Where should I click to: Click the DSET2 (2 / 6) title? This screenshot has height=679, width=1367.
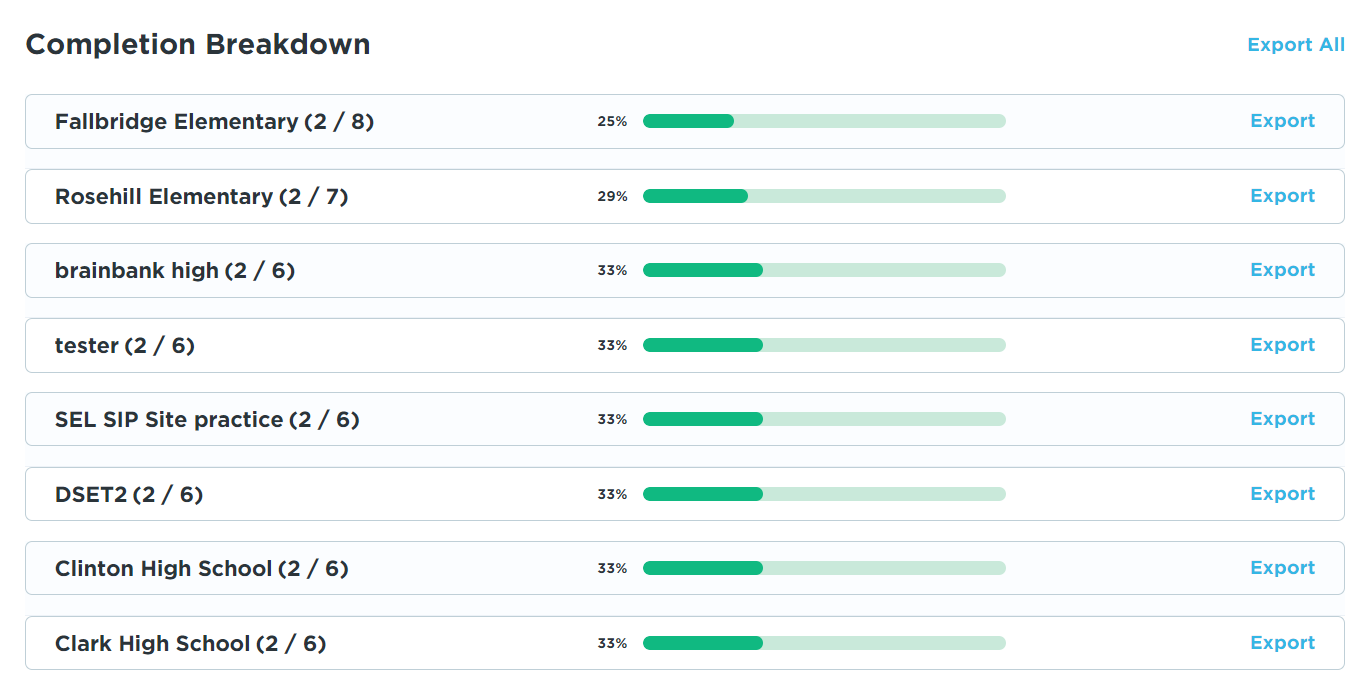click(129, 495)
